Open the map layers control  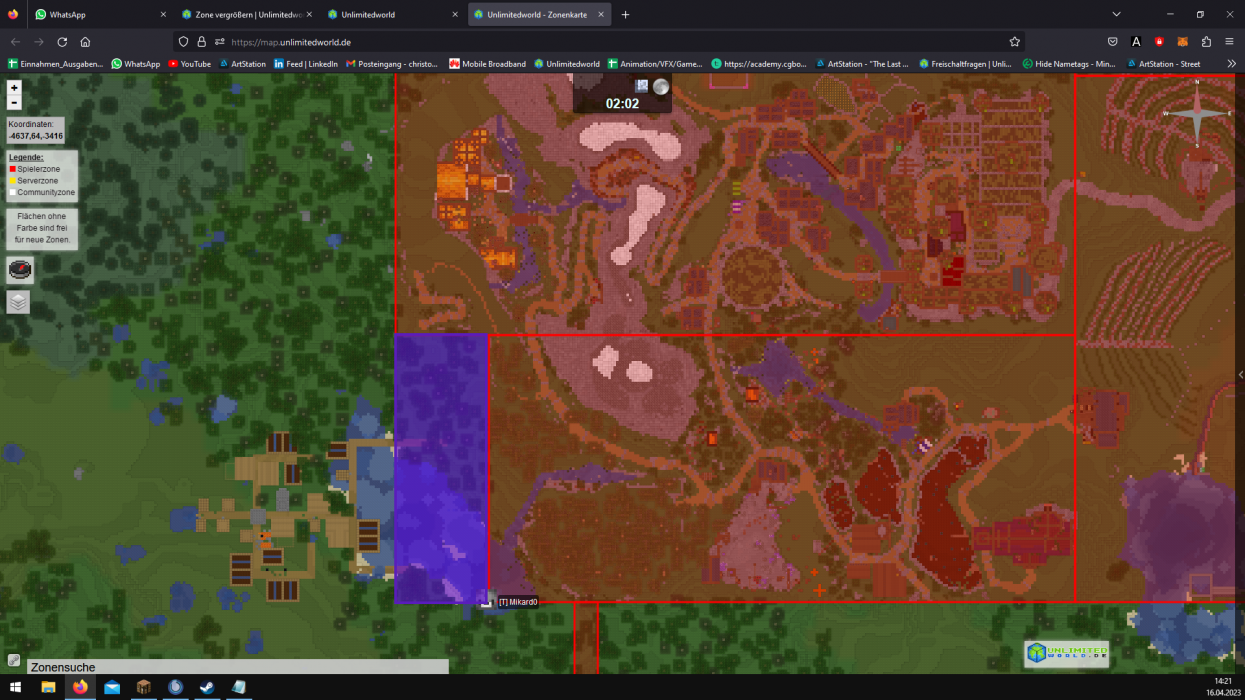[18, 302]
